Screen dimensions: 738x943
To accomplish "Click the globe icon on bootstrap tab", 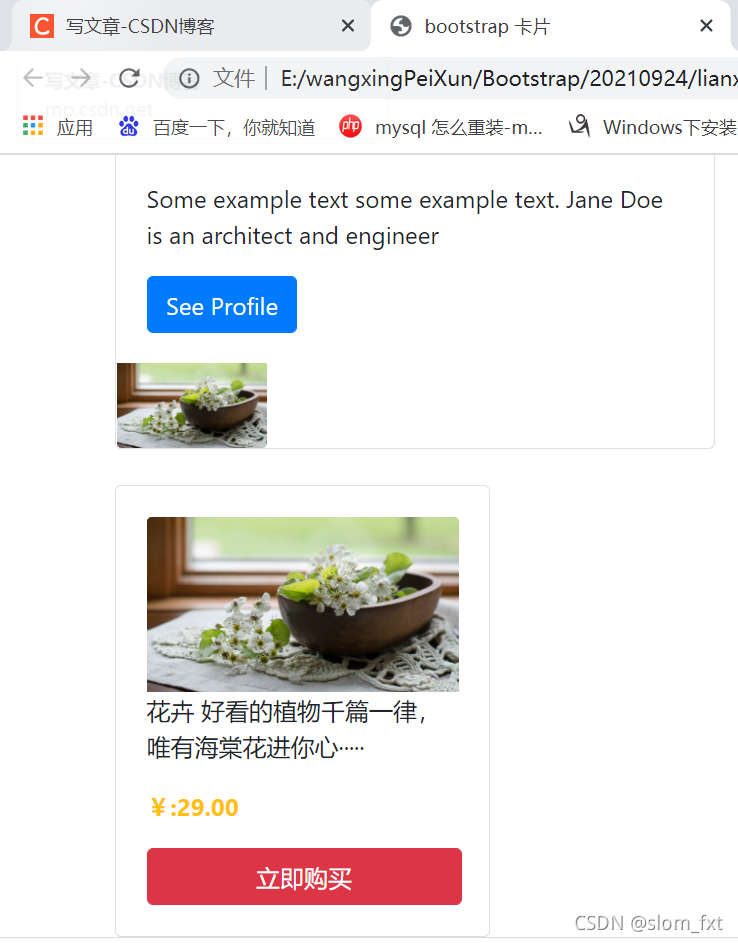I will click(401, 26).
